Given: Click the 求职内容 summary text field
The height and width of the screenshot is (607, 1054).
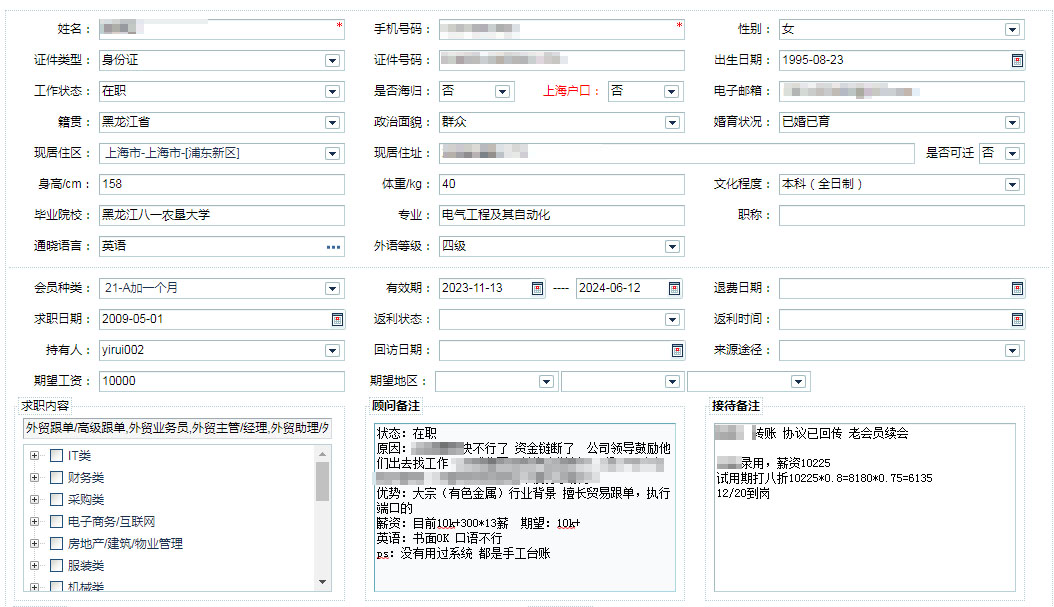Looking at the screenshot, I should coord(177,428).
